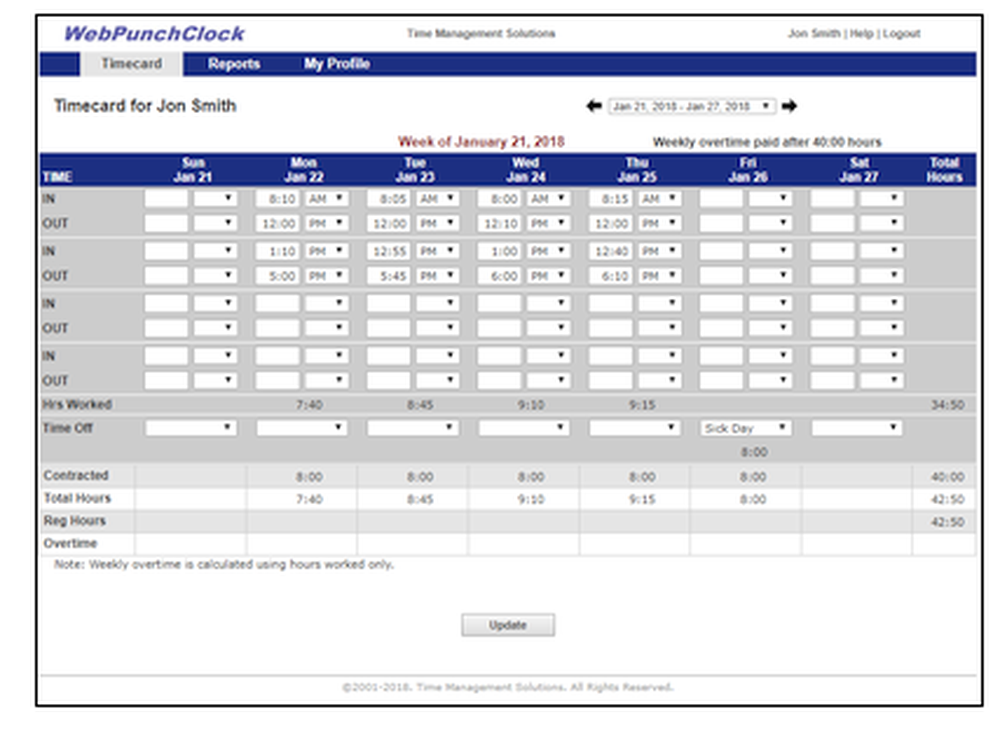The width and height of the screenshot is (1000, 742).
Task: Open Friday Time Off Sick Day dropdown
Action: (x=746, y=428)
